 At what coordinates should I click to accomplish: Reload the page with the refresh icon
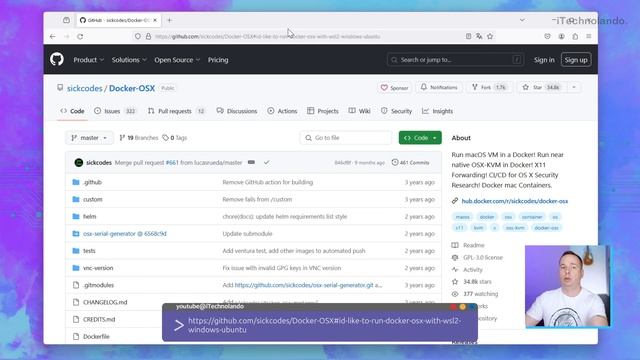coord(80,36)
